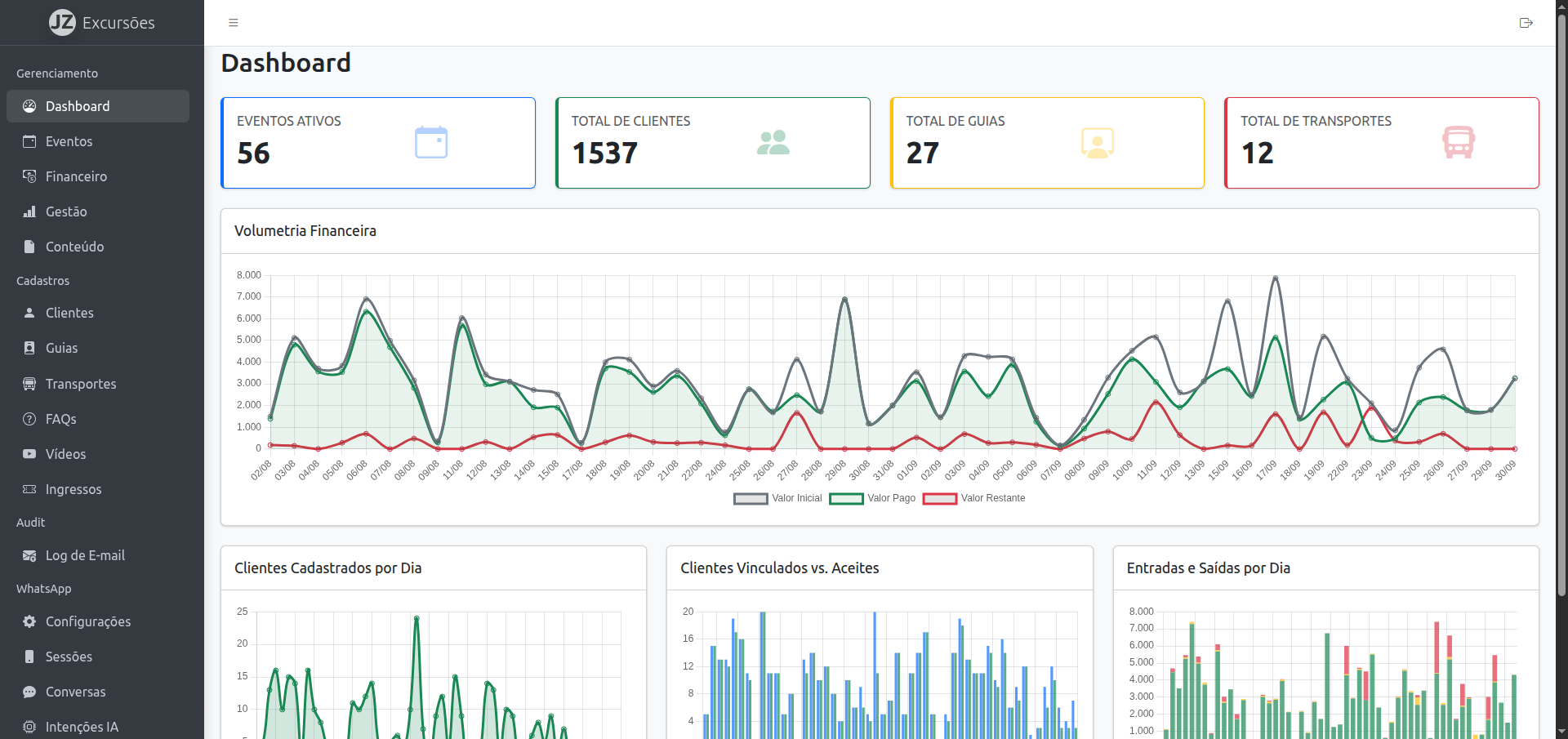Click the guide badge icon in Total de Guias
Viewport: 1568px width, 739px height.
pyautogui.click(x=1097, y=143)
